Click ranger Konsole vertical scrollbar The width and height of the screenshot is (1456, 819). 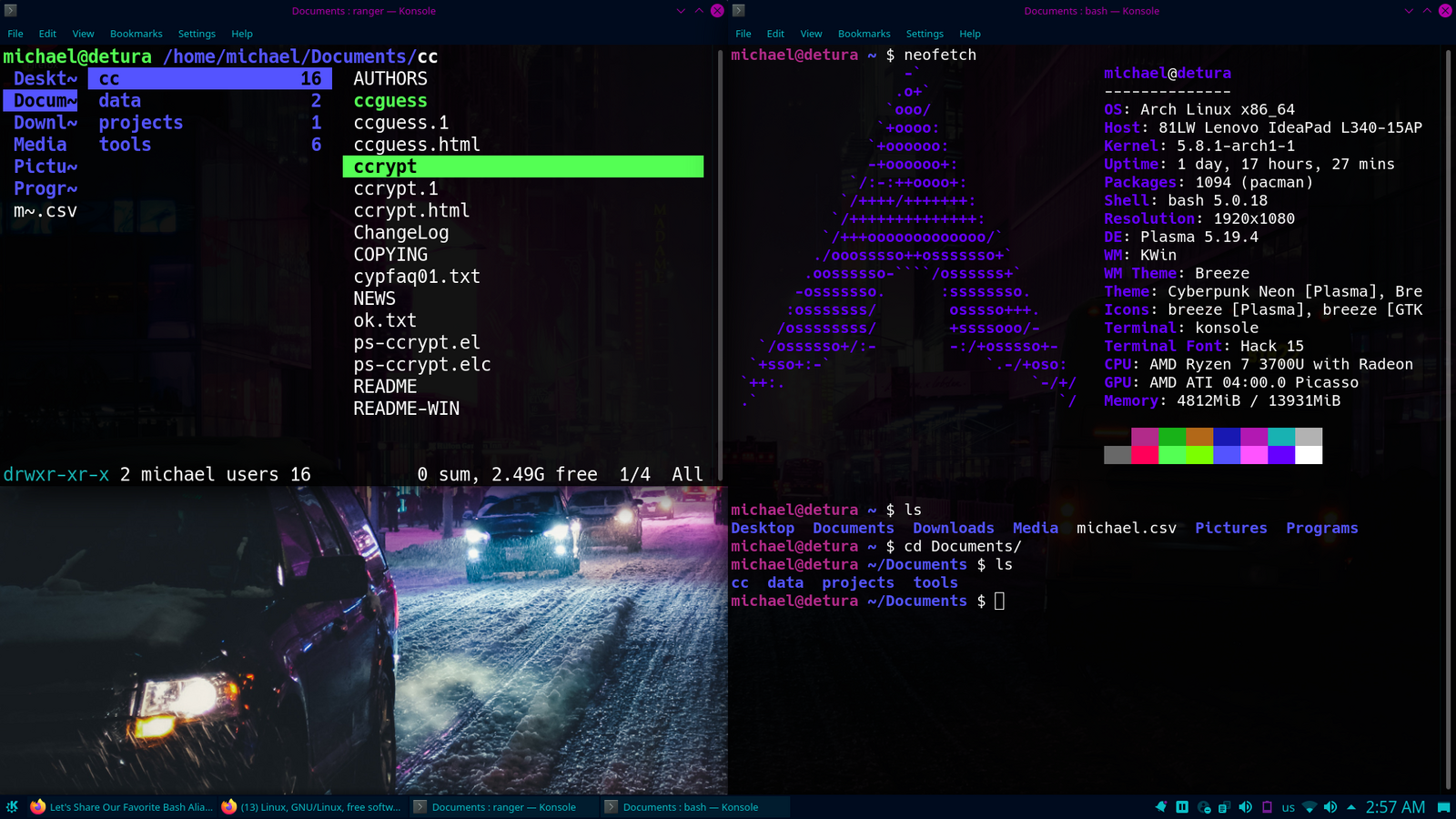tap(720, 264)
